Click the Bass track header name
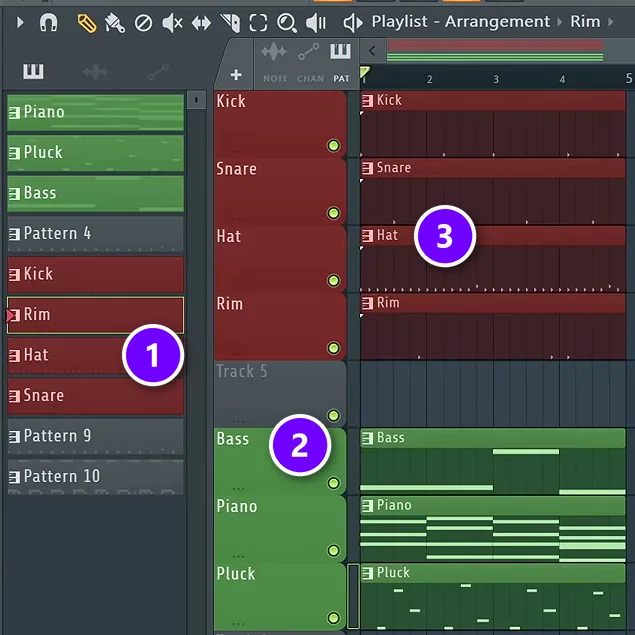The height and width of the screenshot is (635, 635). pyautogui.click(x=232, y=439)
